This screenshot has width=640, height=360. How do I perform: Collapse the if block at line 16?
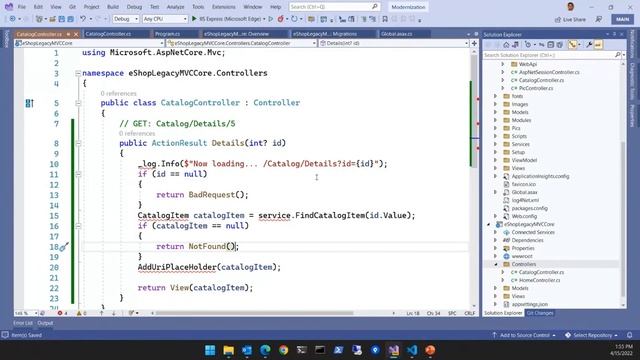point(78,226)
